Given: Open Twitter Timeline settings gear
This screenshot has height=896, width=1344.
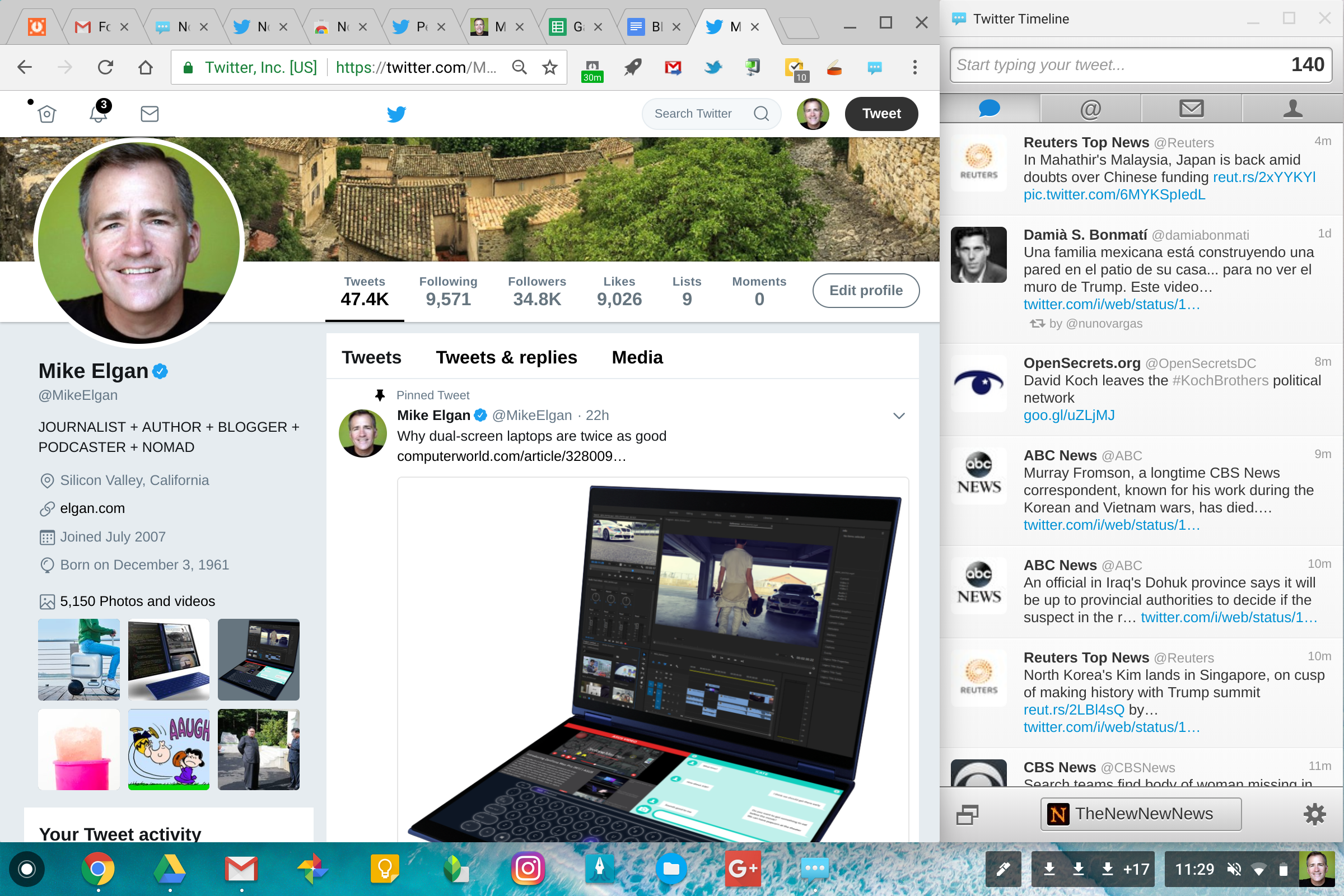Looking at the screenshot, I should (1314, 814).
